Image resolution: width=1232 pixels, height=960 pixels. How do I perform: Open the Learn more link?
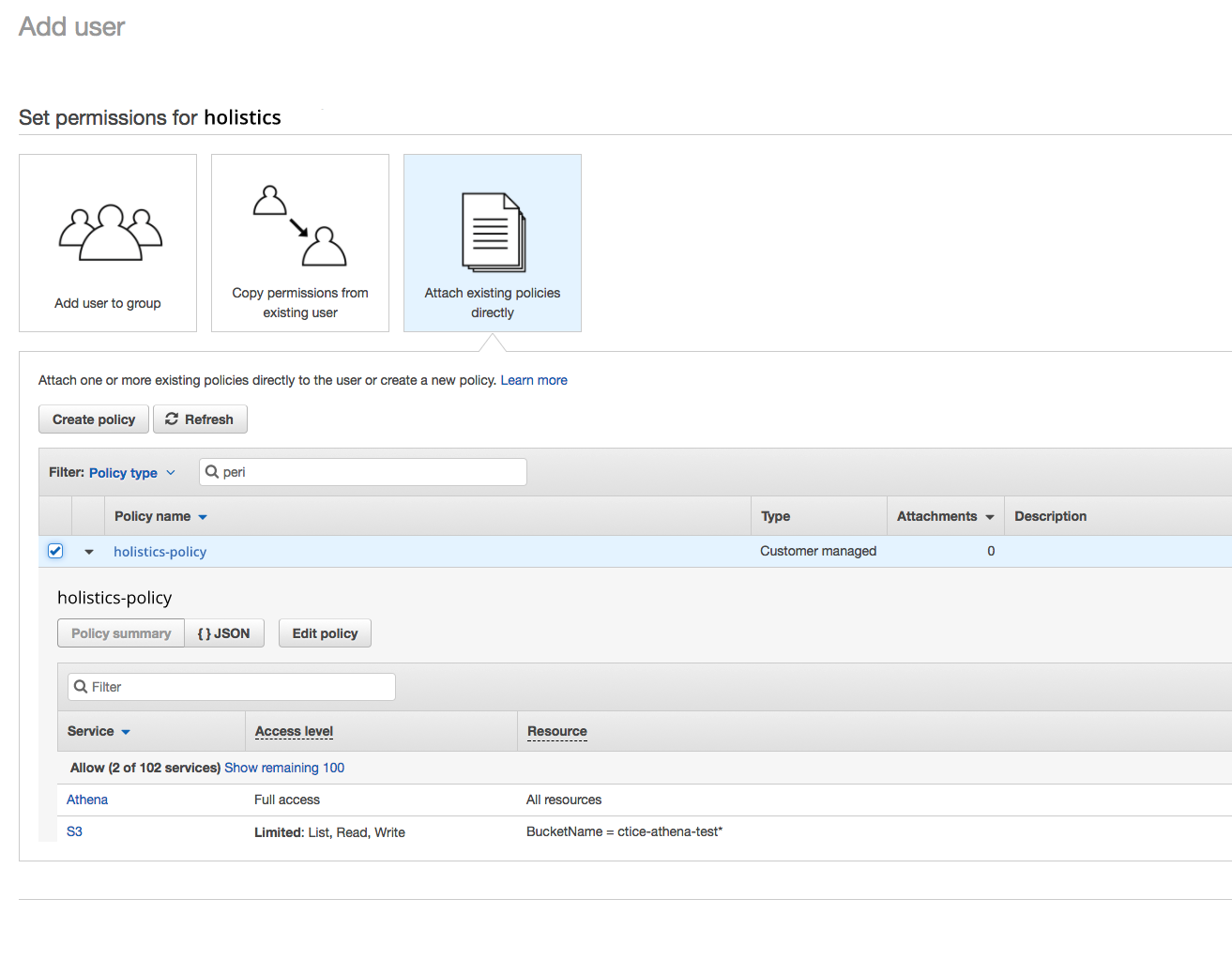(x=534, y=380)
